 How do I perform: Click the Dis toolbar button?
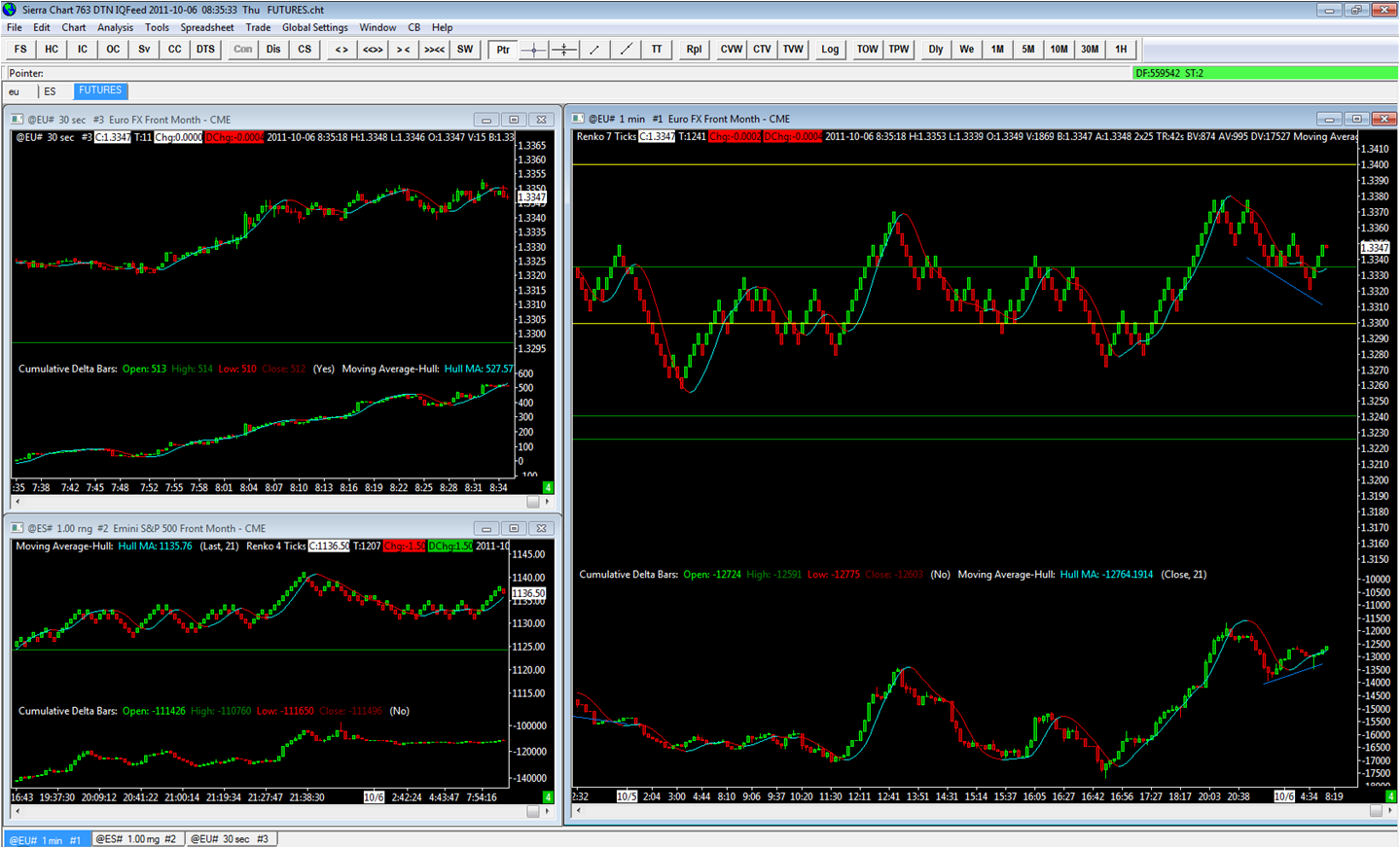click(273, 50)
